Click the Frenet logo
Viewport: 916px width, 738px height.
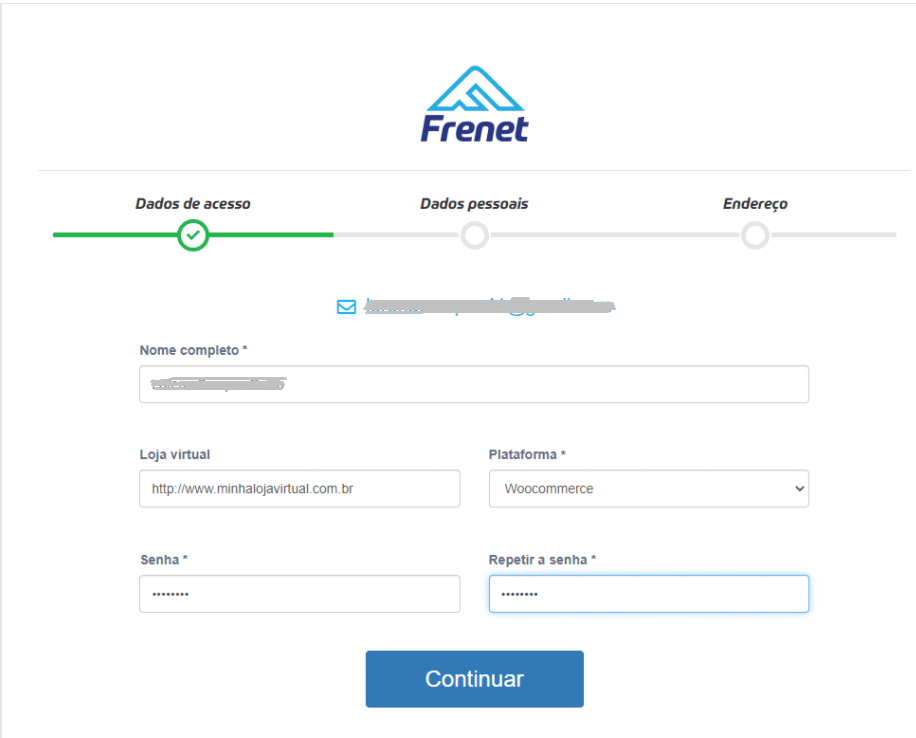474,104
